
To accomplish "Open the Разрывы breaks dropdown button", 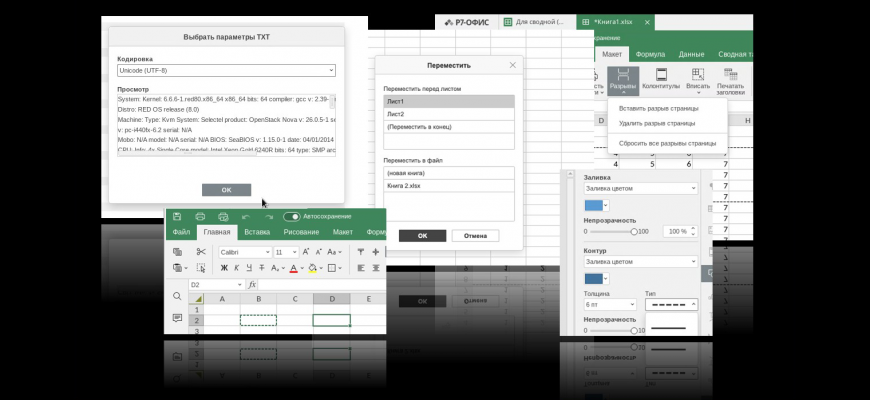I will click(x=623, y=81).
